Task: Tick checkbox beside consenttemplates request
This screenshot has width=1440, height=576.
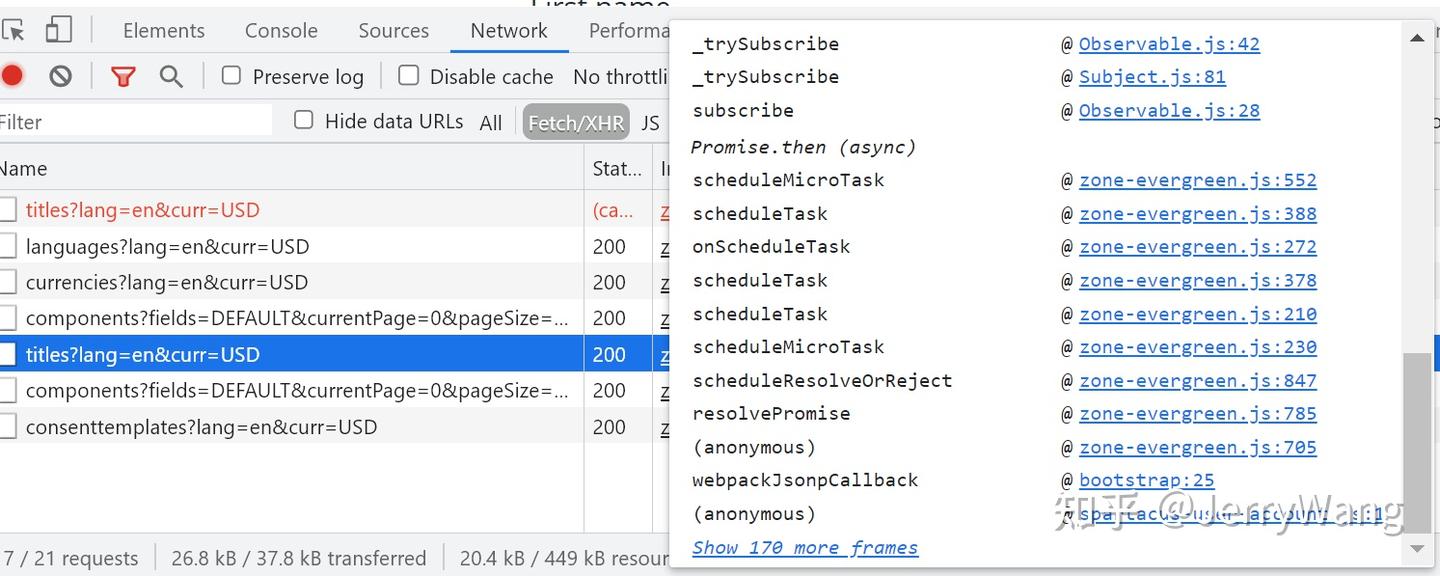Action: tap(8, 427)
